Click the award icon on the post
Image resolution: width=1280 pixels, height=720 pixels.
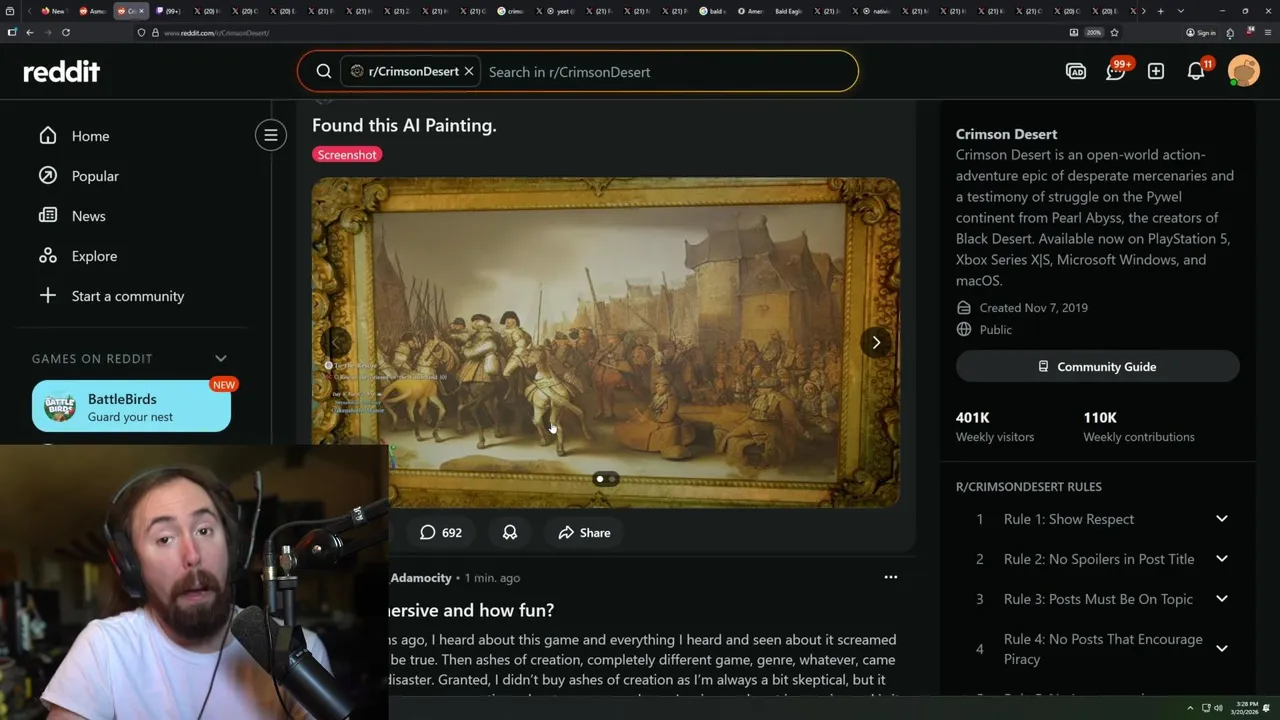510,533
